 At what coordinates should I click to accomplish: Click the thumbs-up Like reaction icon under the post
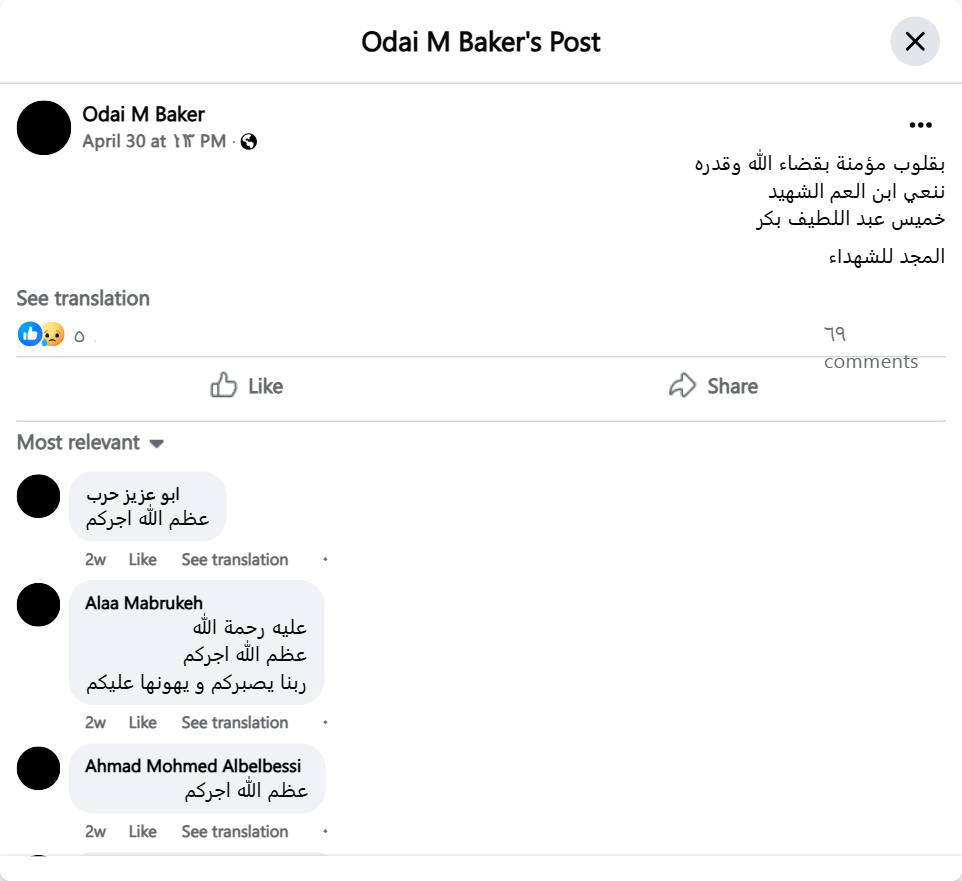(x=29, y=334)
